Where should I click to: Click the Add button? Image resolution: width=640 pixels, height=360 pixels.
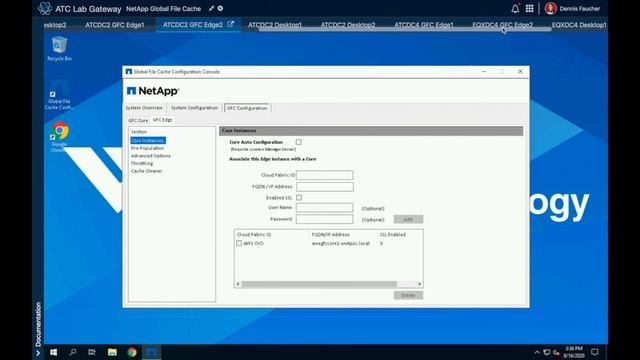tap(408, 219)
